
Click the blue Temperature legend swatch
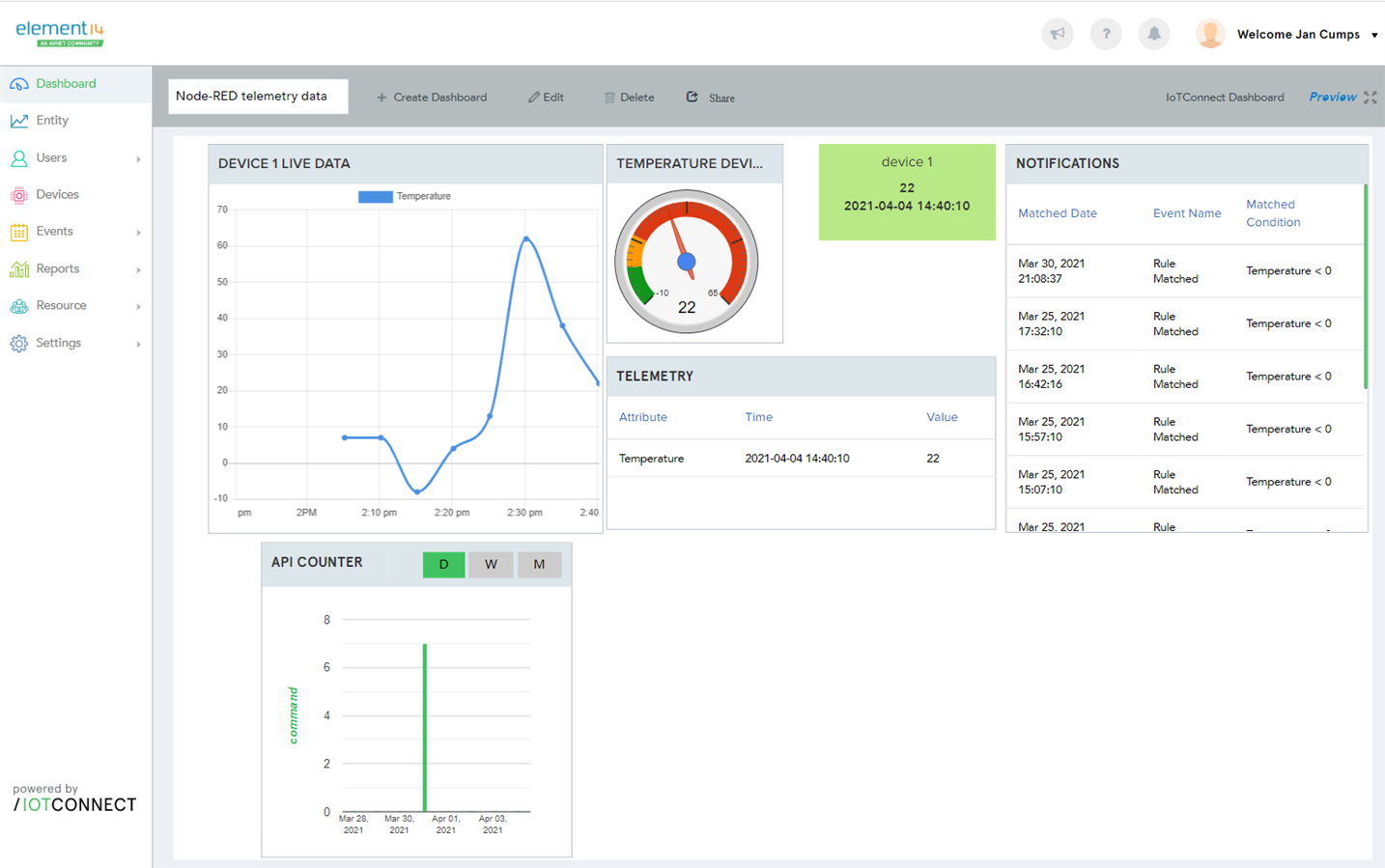375,197
